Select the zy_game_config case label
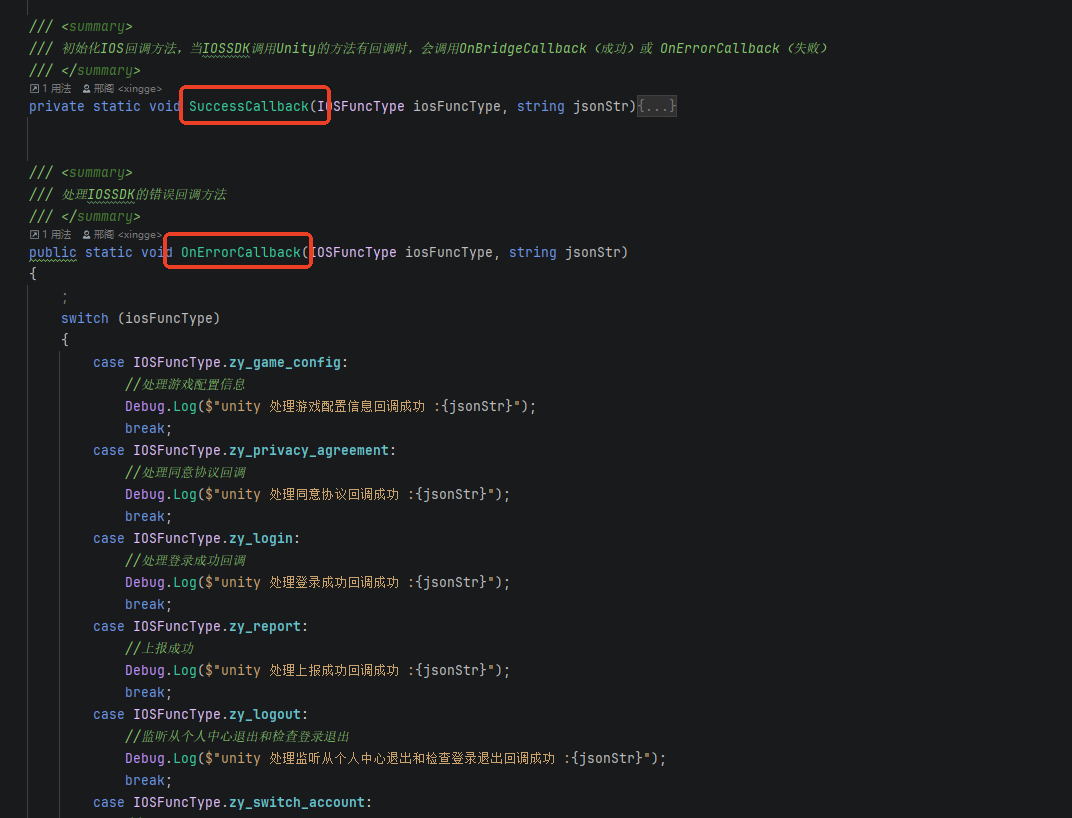This screenshot has height=818, width=1072. [285, 362]
